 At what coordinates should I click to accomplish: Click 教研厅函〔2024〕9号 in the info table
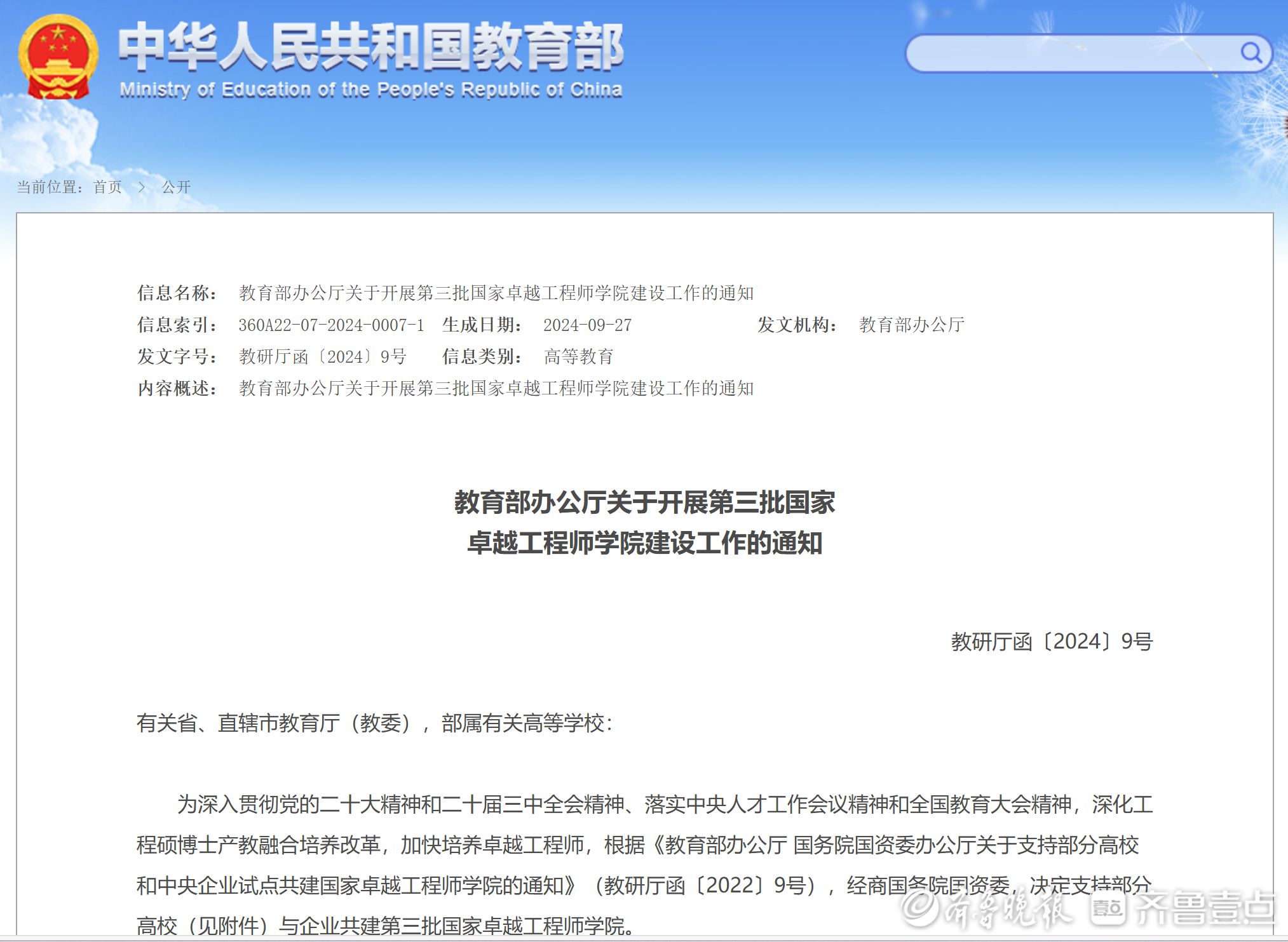tap(323, 357)
